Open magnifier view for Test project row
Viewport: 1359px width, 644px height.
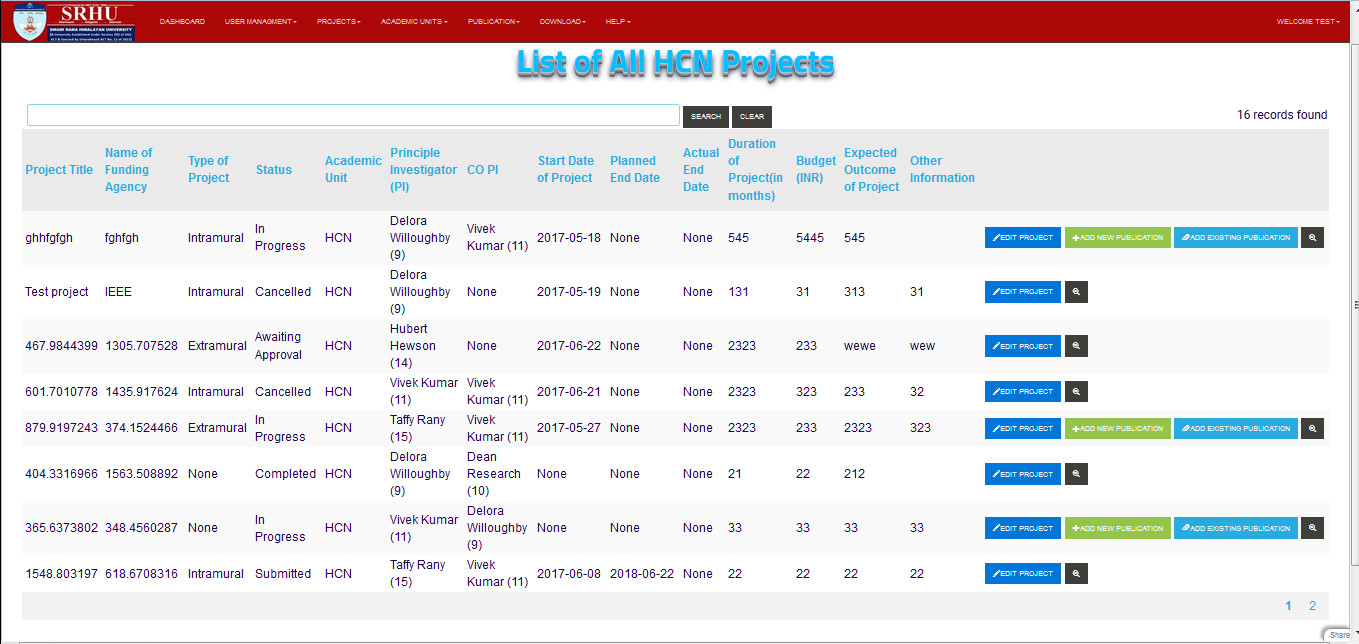[x=1076, y=292]
